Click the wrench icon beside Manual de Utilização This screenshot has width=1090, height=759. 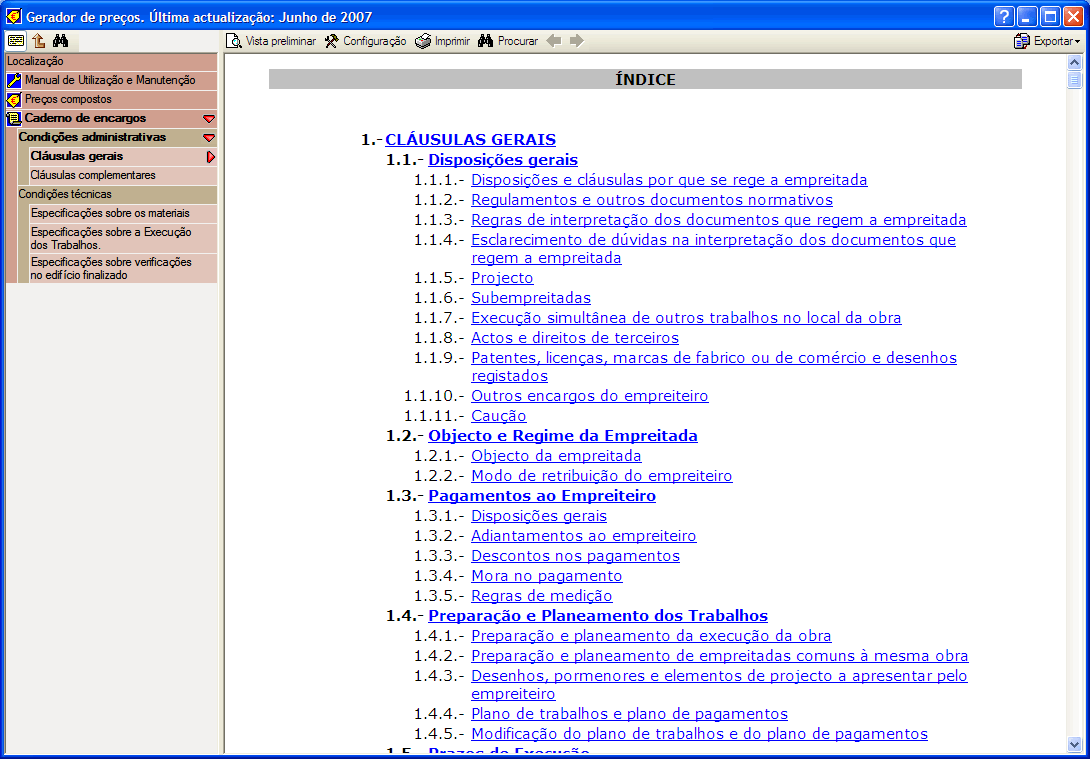[14, 81]
